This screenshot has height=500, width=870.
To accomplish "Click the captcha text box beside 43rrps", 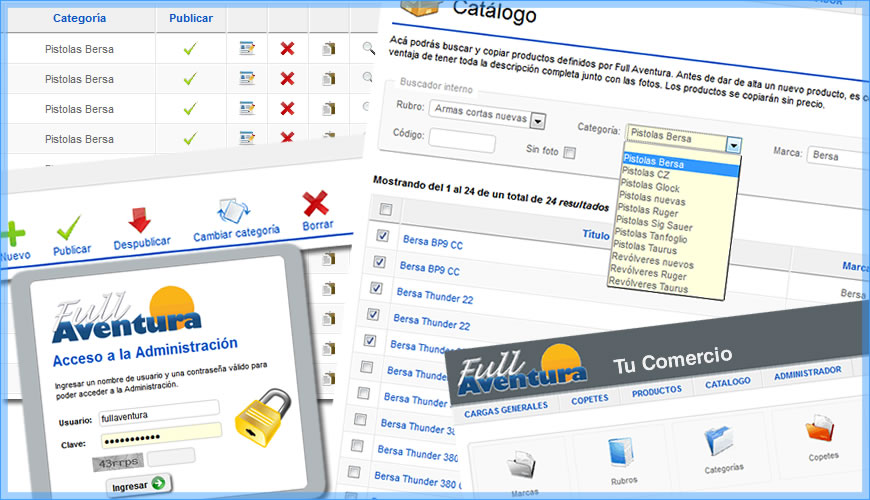I will tap(171, 457).
